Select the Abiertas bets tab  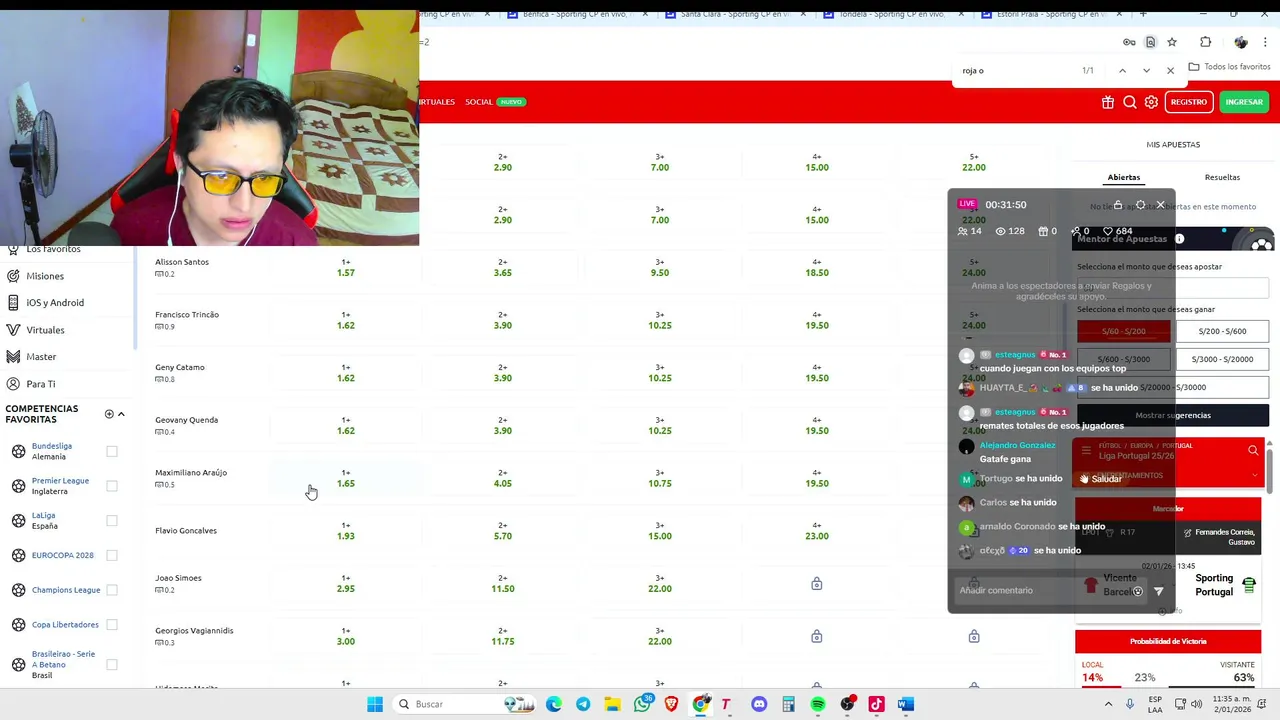click(1124, 177)
